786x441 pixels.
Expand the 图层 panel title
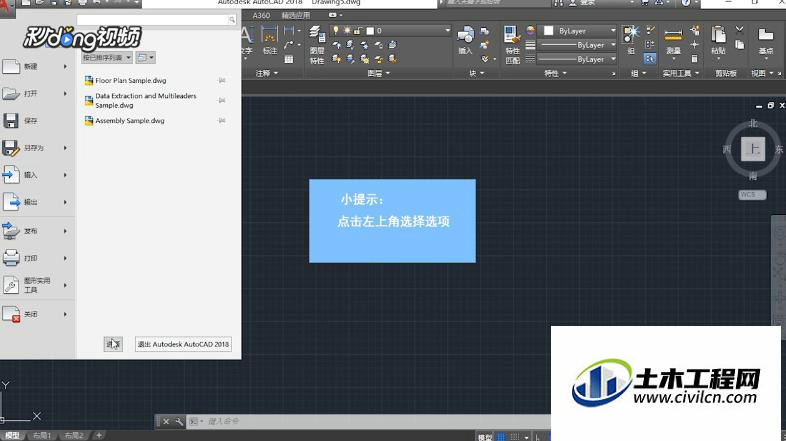coord(378,73)
